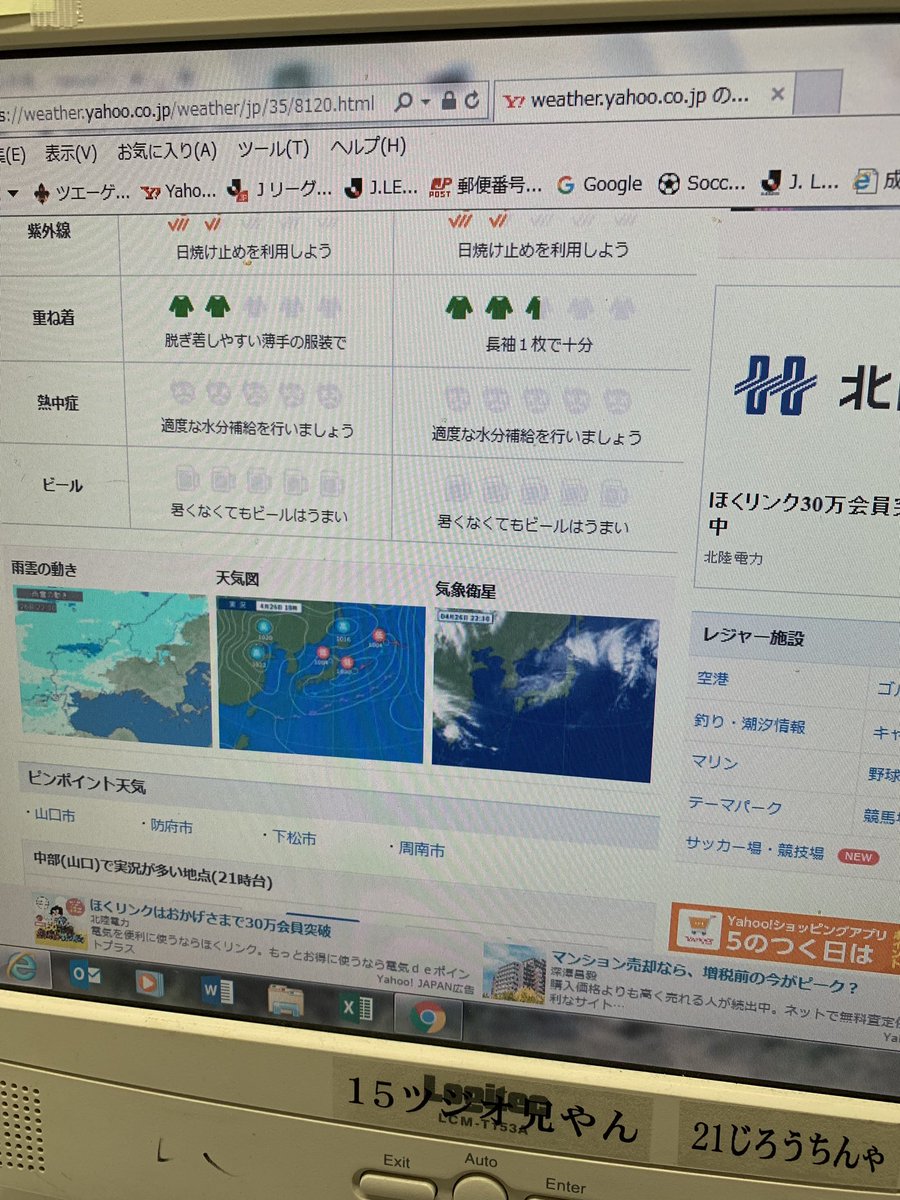
Task: Click the ほくリンク ad cartoon thumbnail
Action: (59, 919)
